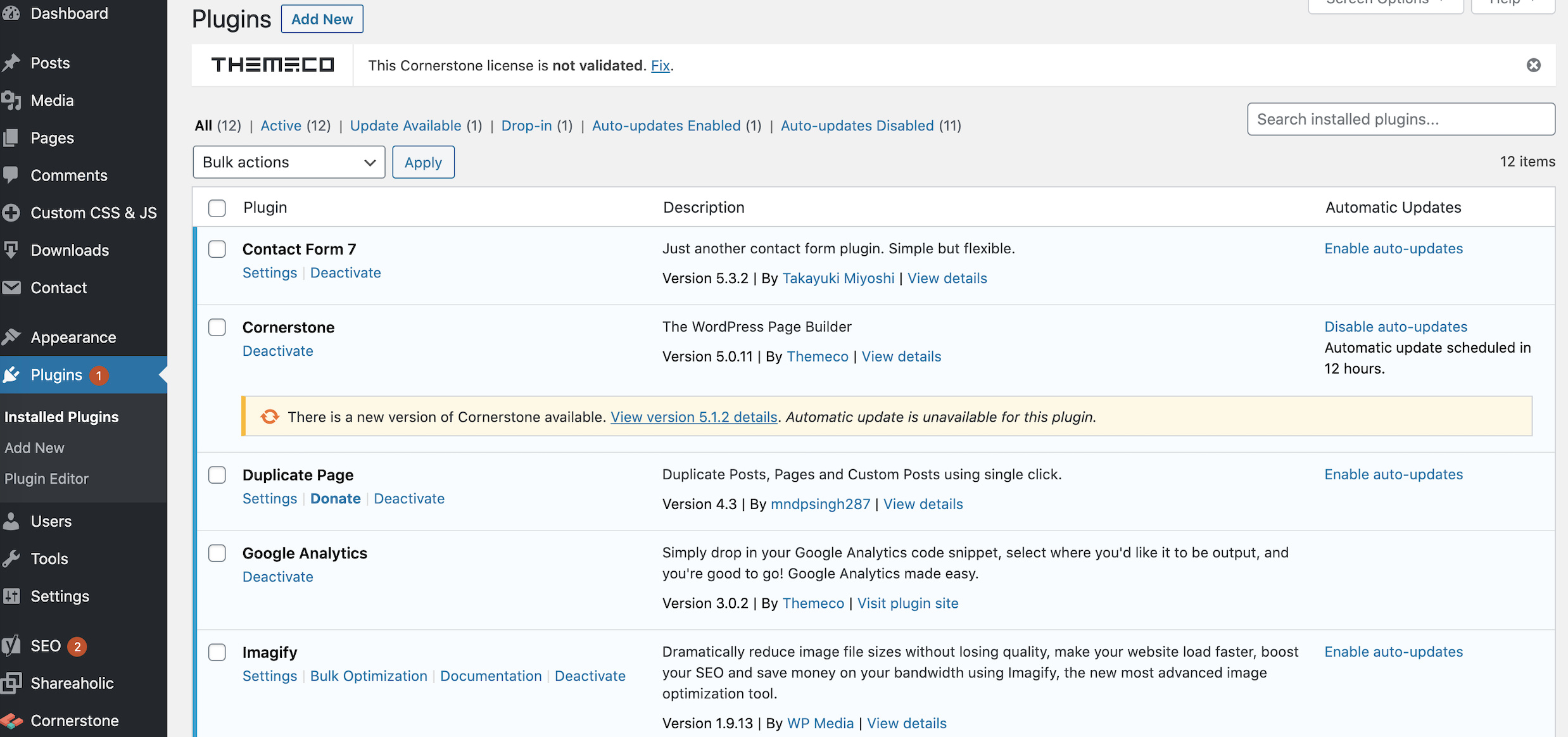Disable auto-updates for Cornerstone
1568x737 pixels.
click(x=1396, y=327)
